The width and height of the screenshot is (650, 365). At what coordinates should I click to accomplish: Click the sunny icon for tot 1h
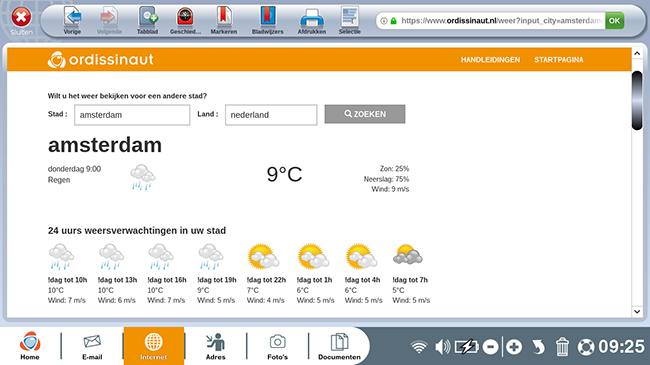tap(313, 257)
